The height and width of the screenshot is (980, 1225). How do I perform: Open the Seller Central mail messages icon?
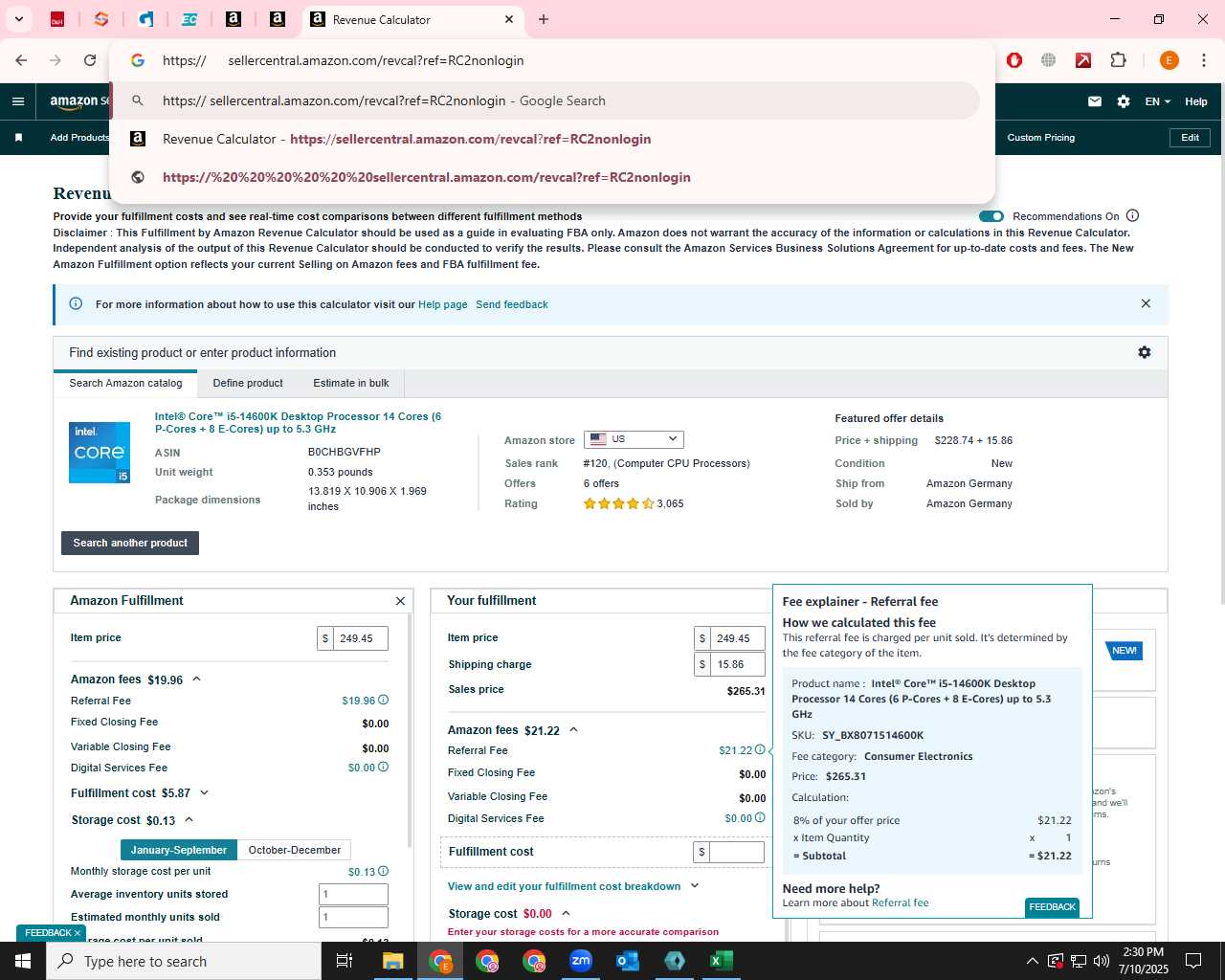[x=1095, y=101]
